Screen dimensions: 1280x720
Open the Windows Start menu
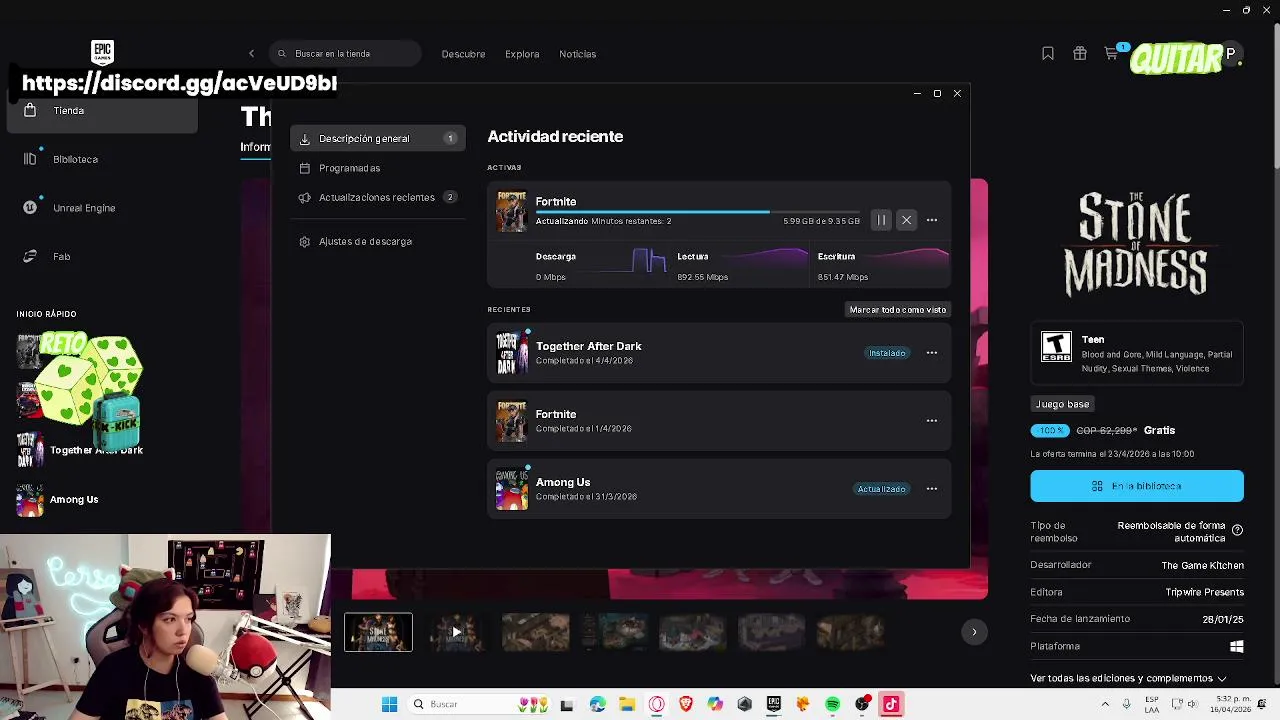[x=390, y=705]
